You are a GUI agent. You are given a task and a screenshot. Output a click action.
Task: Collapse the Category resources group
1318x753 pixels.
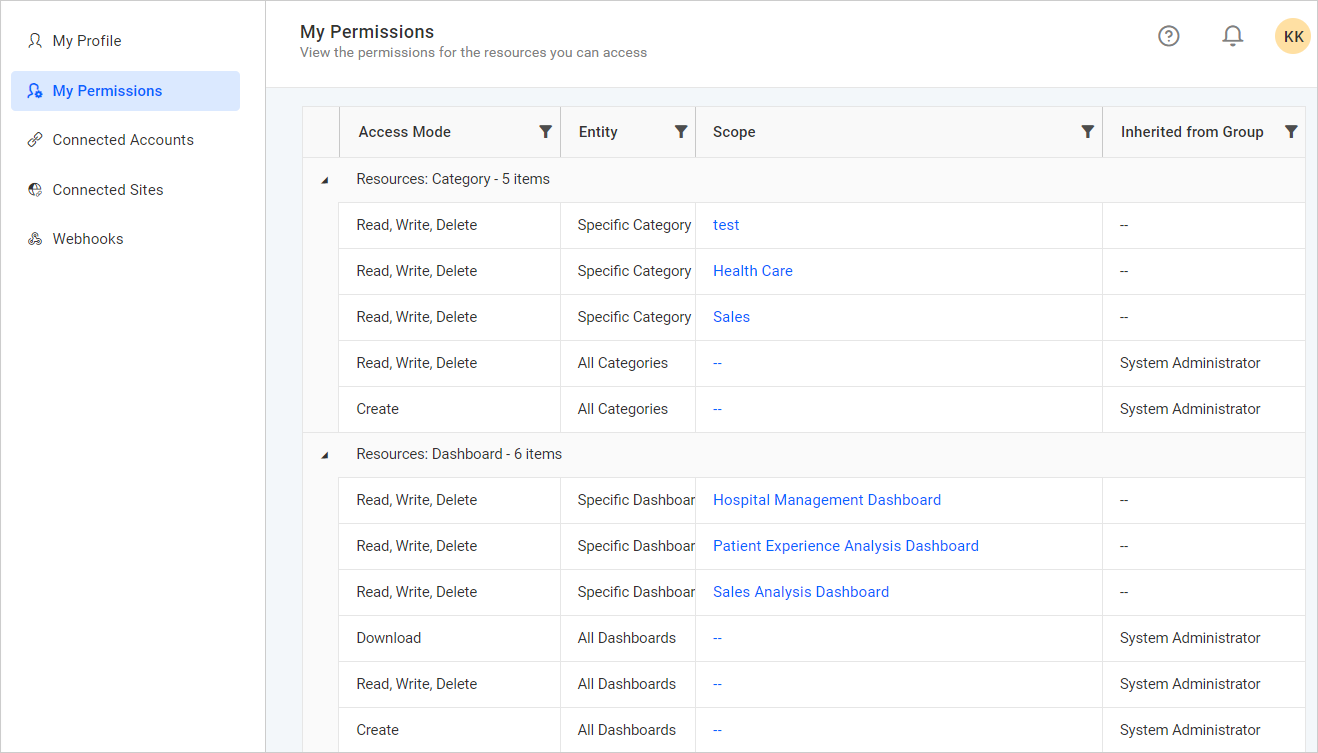pyautogui.click(x=323, y=180)
